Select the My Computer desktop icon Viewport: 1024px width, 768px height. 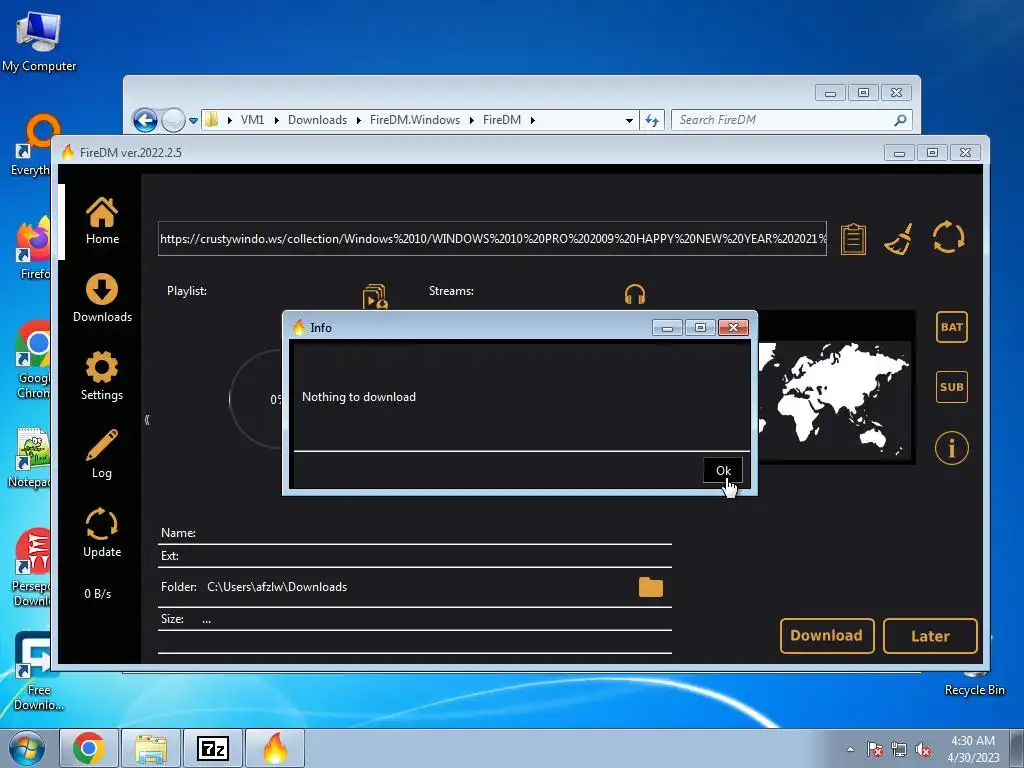point(39,42)
